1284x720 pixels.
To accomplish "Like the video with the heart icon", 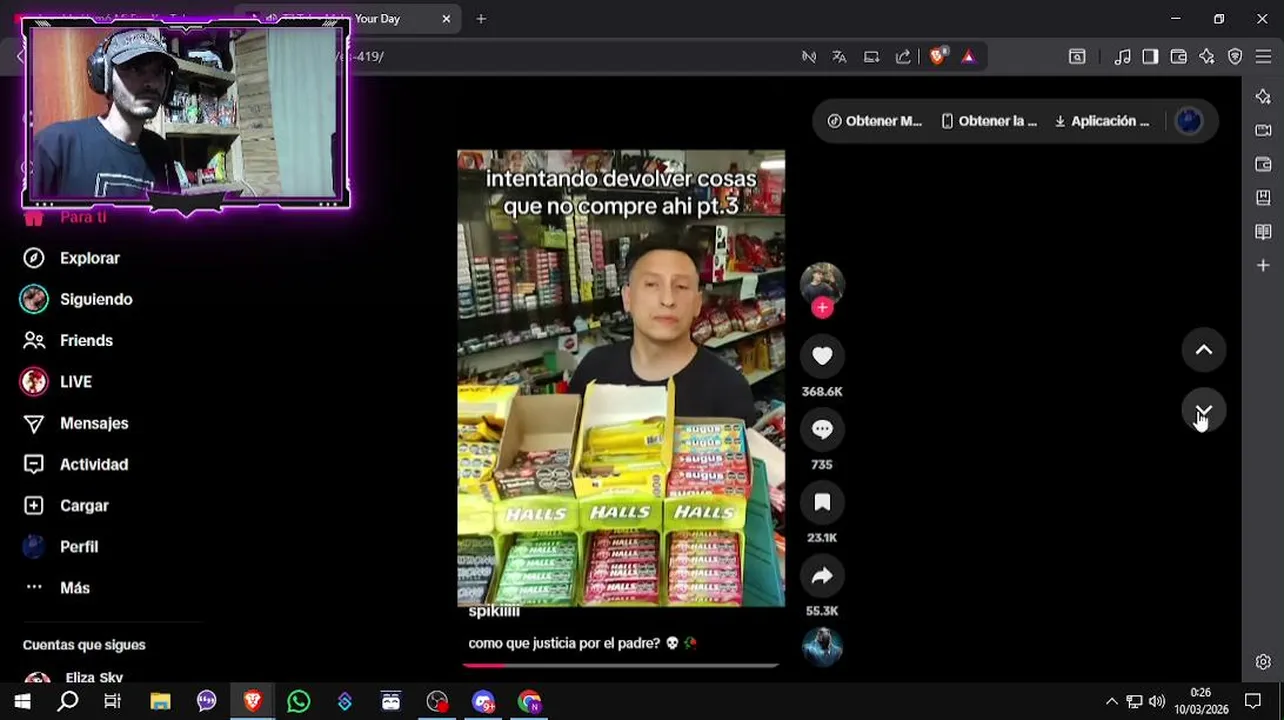I will [822, 356].
